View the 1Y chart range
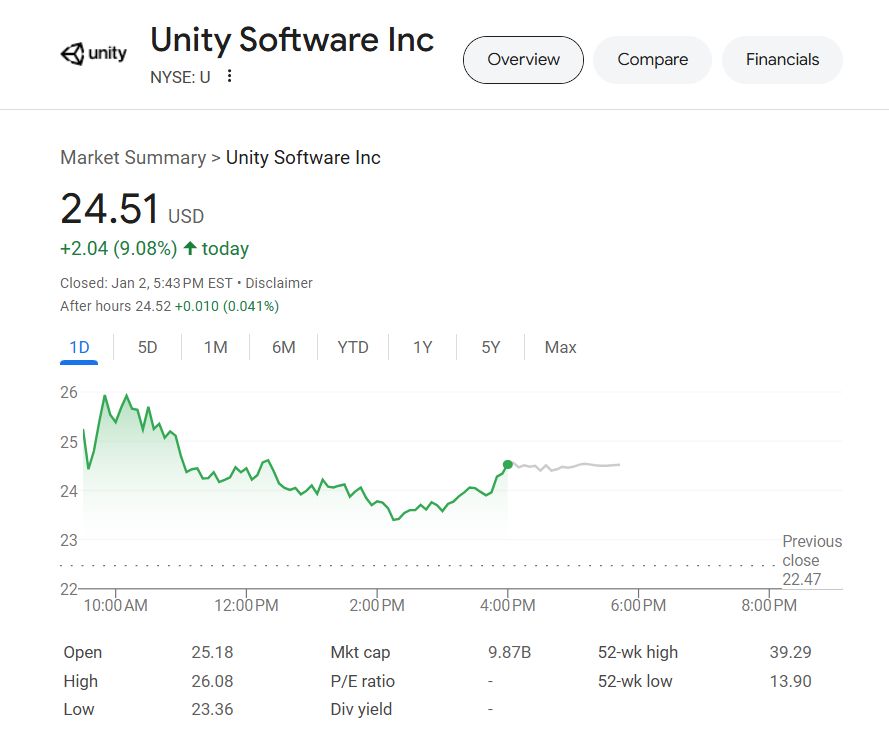 422,347
